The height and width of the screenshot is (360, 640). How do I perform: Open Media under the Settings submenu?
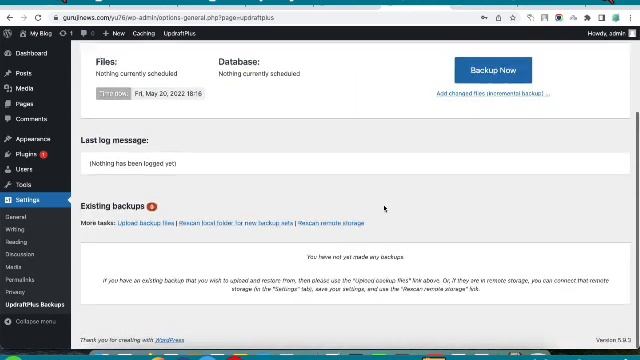pos(13,267)
